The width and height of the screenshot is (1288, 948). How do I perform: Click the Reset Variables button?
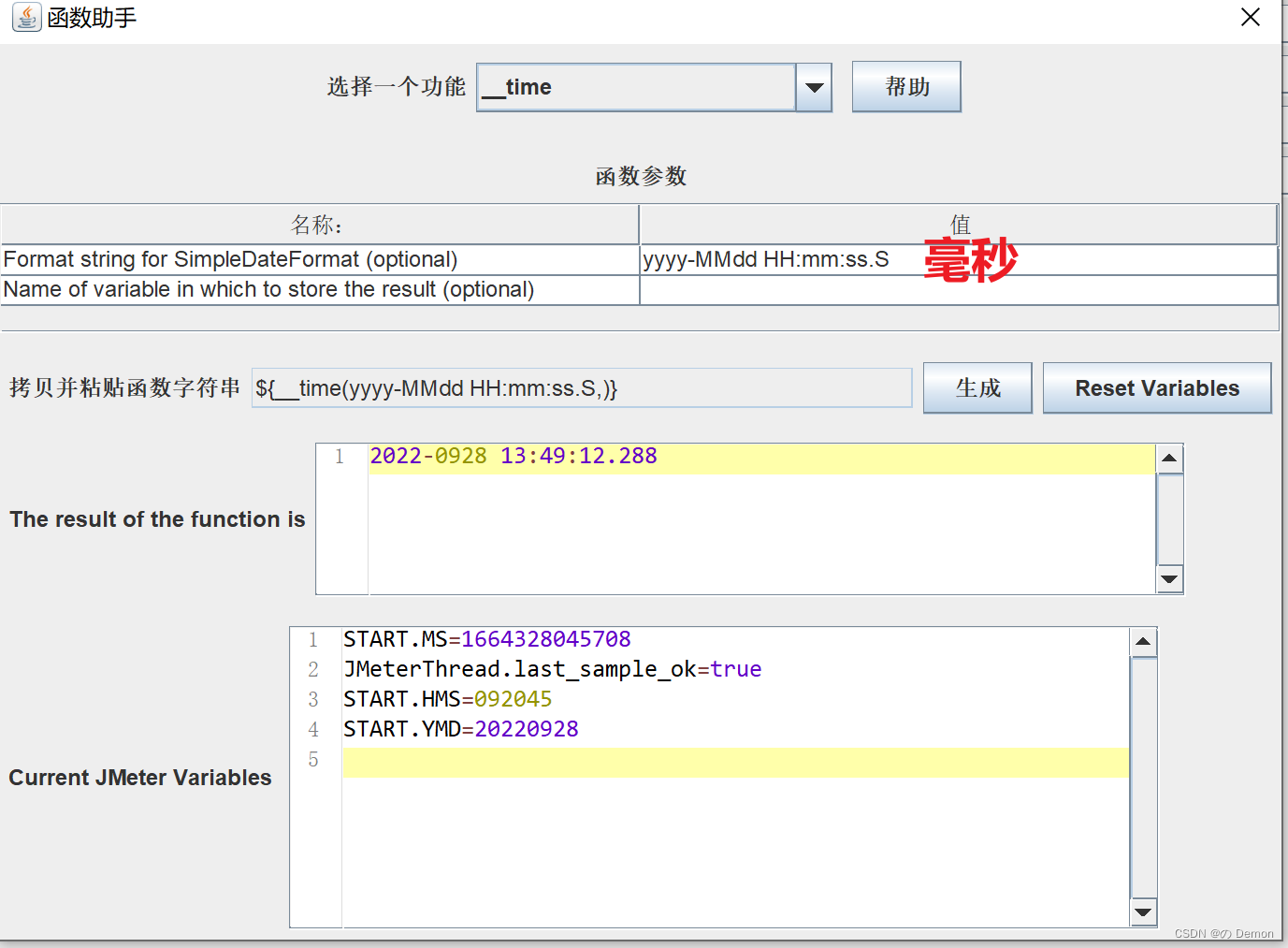[x=1157, y=387]
